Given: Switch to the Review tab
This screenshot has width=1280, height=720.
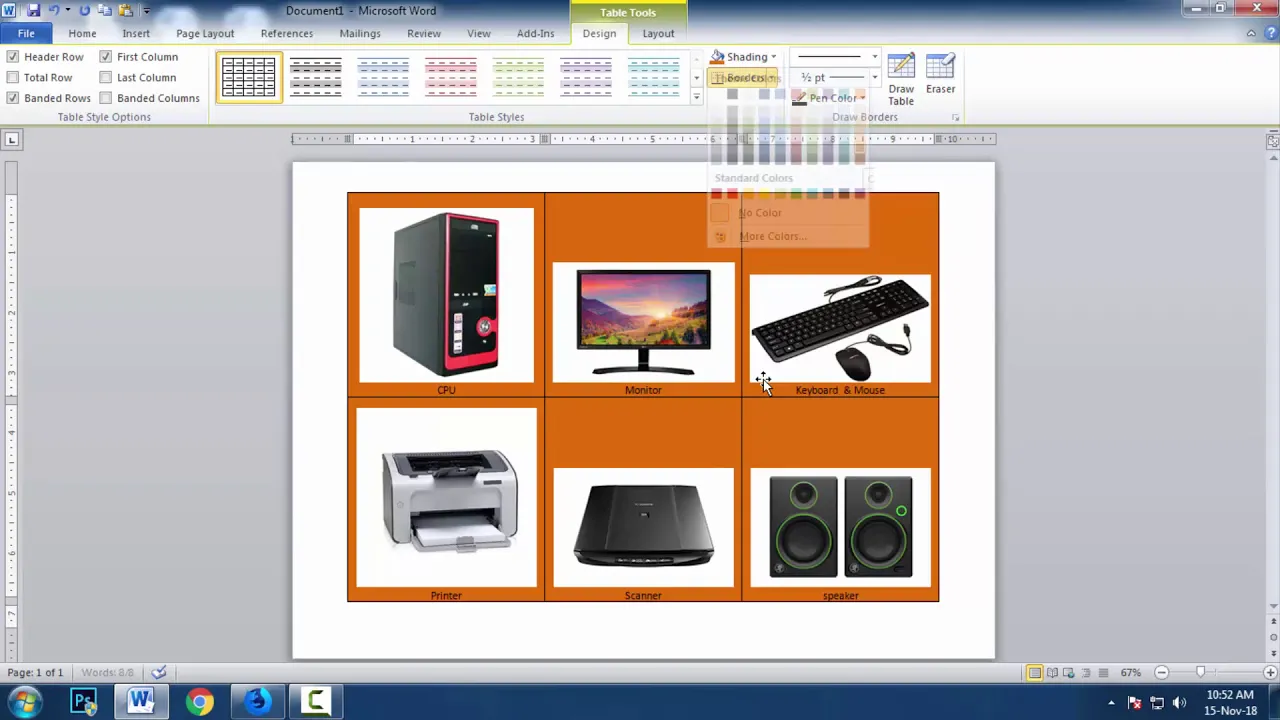Looking at the screenshot, I should [424, 33].
